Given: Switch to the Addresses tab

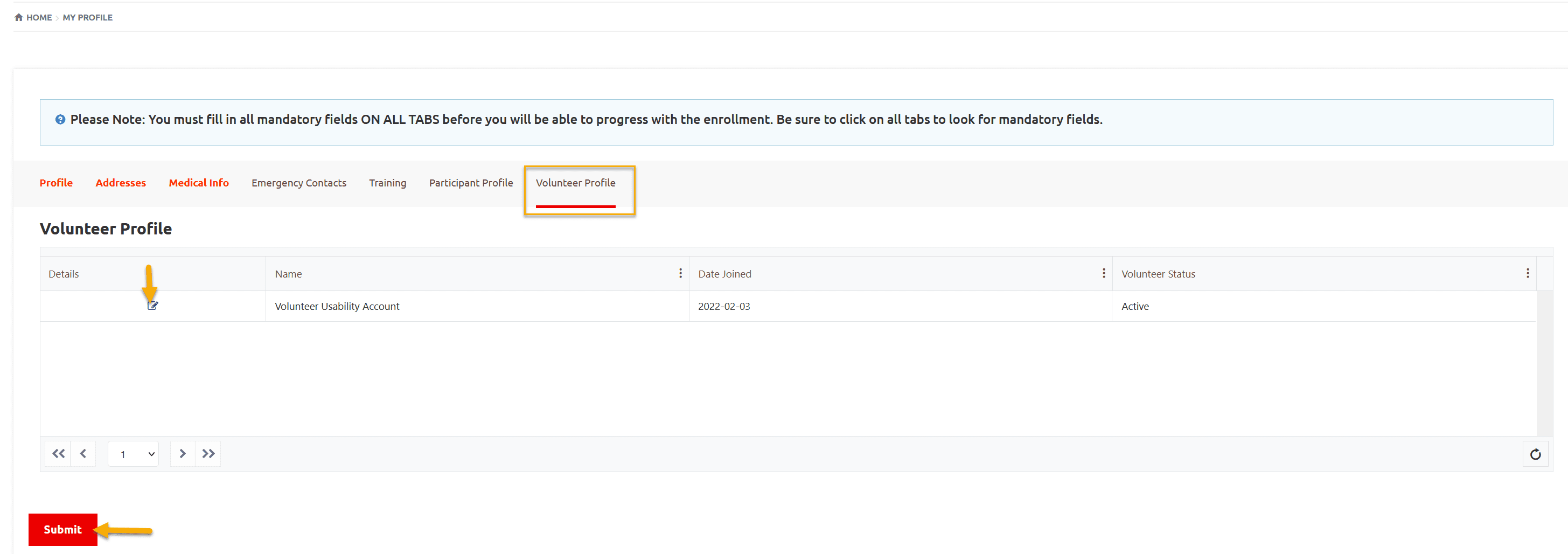Looking at the screenshot, I should [121, 183].
